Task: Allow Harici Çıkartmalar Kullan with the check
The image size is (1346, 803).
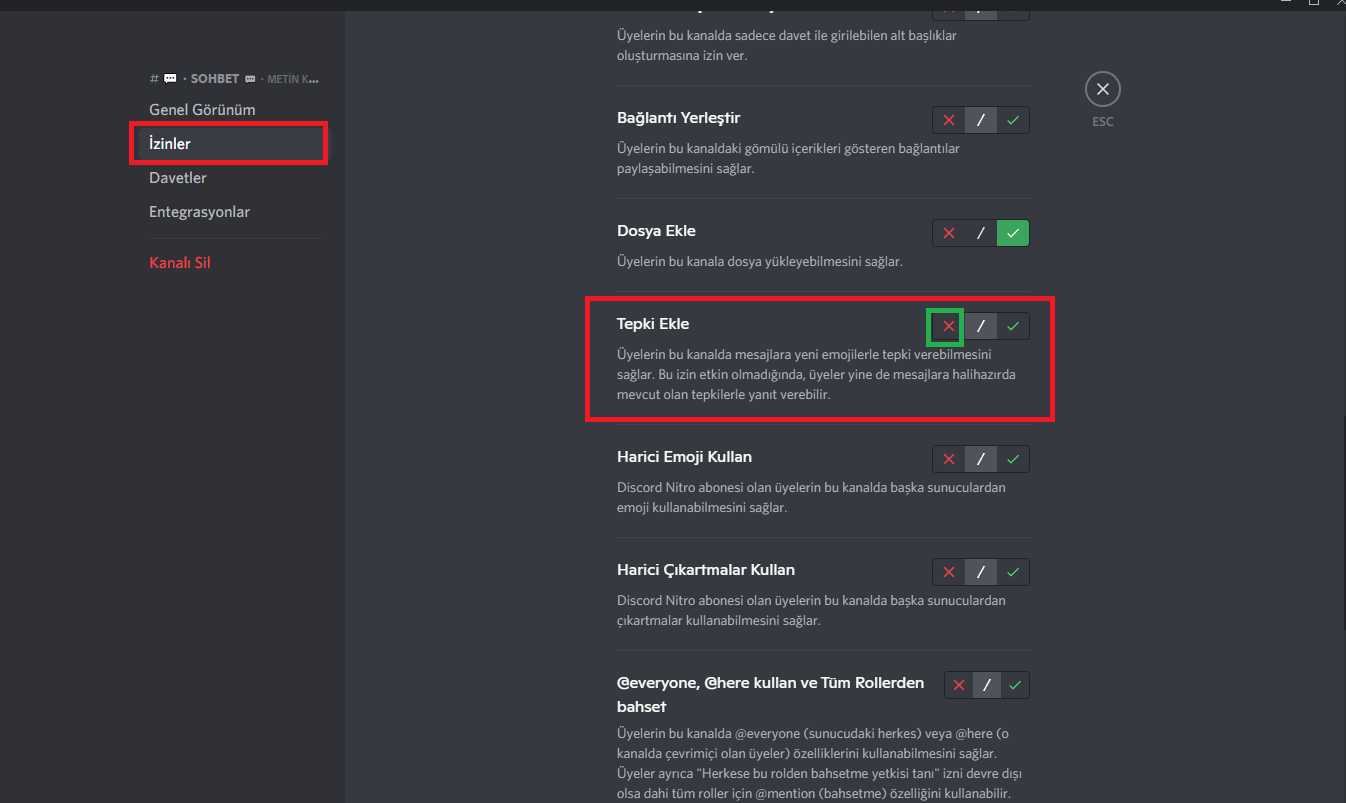Action: coord(1013,572)
